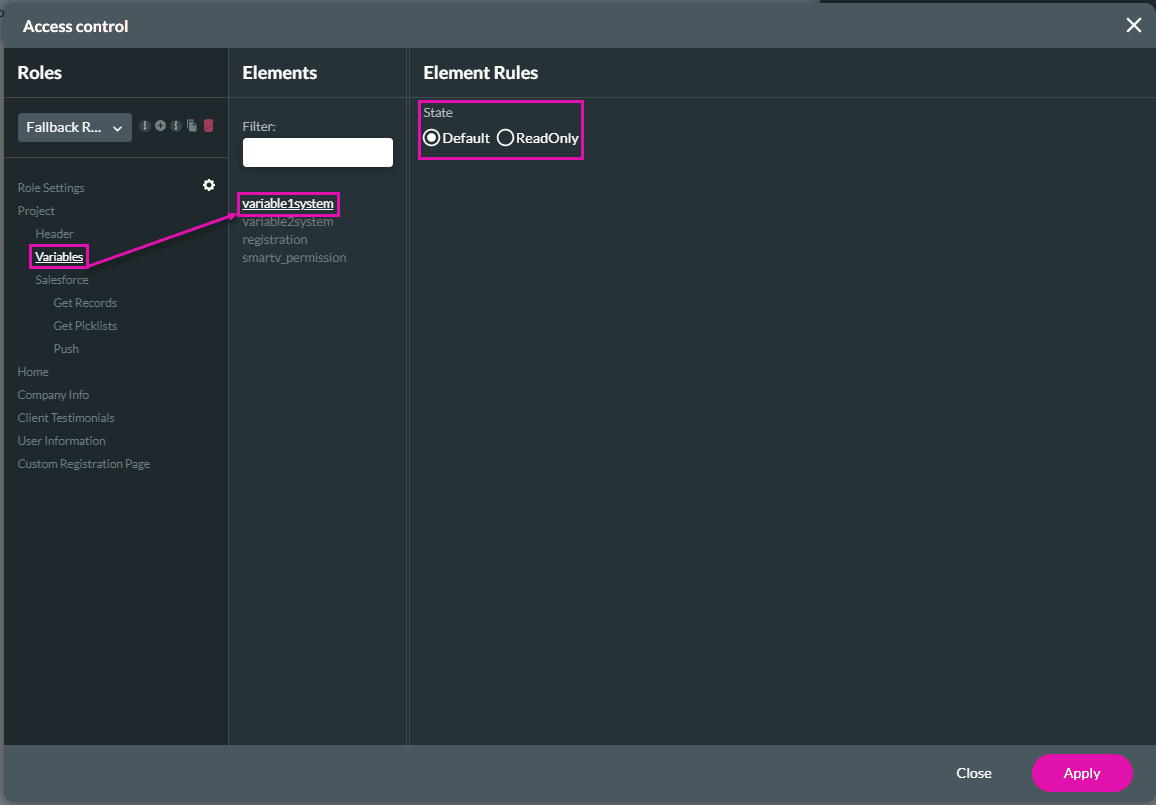Click the add role plus icon
1156x805 pixels.
point(160,126)
